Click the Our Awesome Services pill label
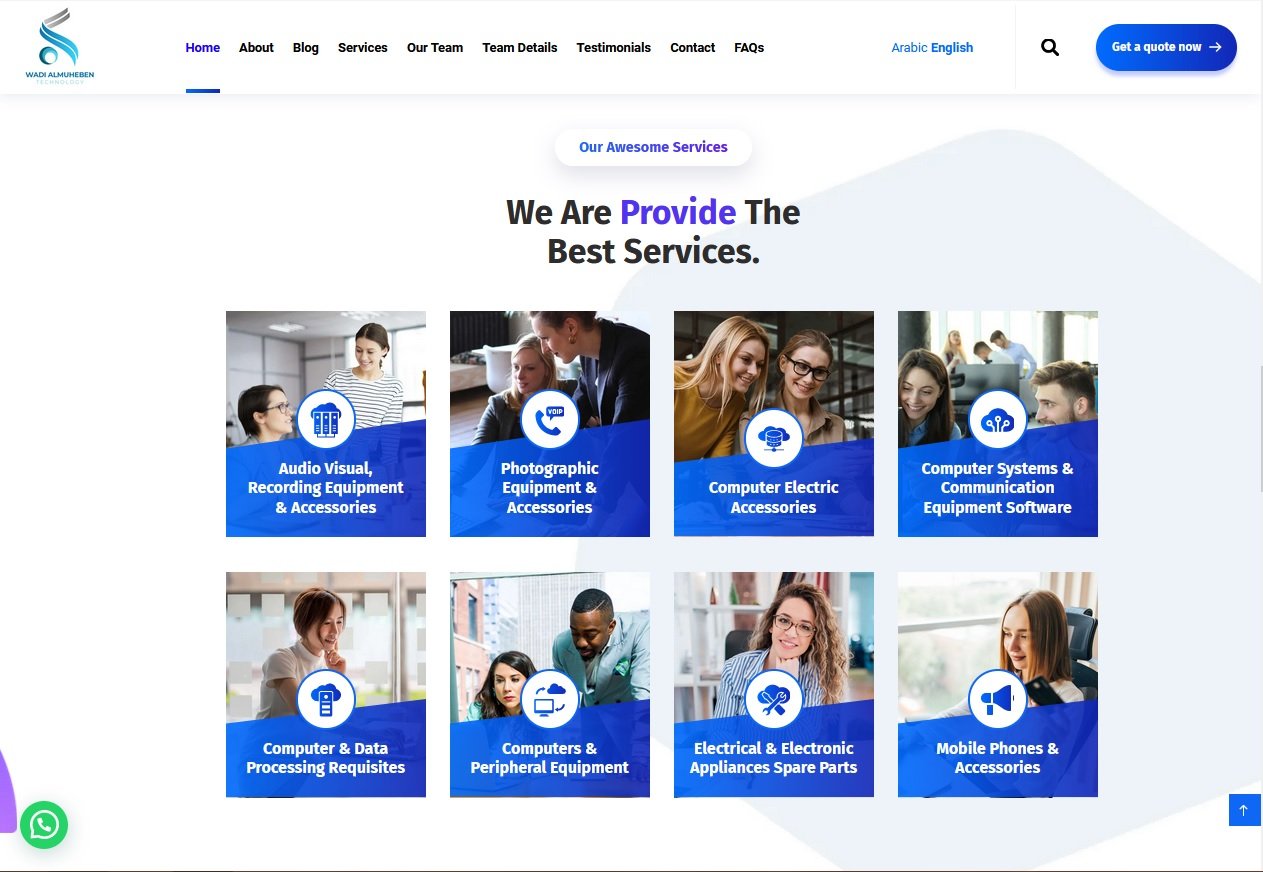Viewport: 1263px width, 872px height. click(x=653, y=147)
